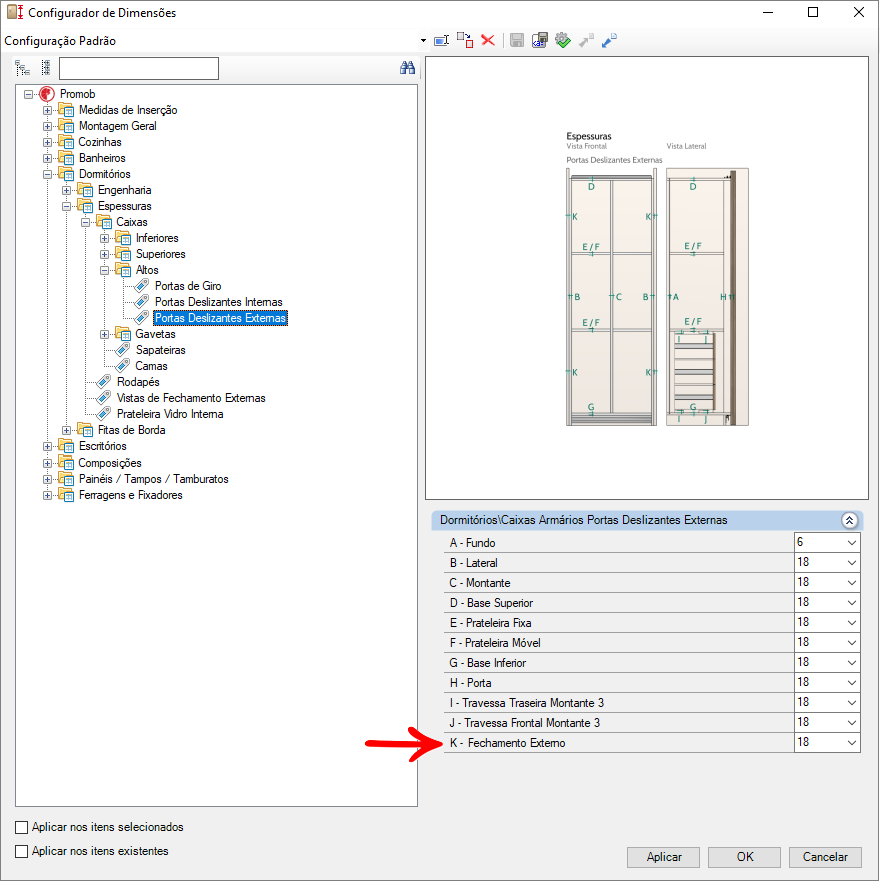Click the expand all tree icon
This screenshot has height=884, width=882.
click(22, 68)
